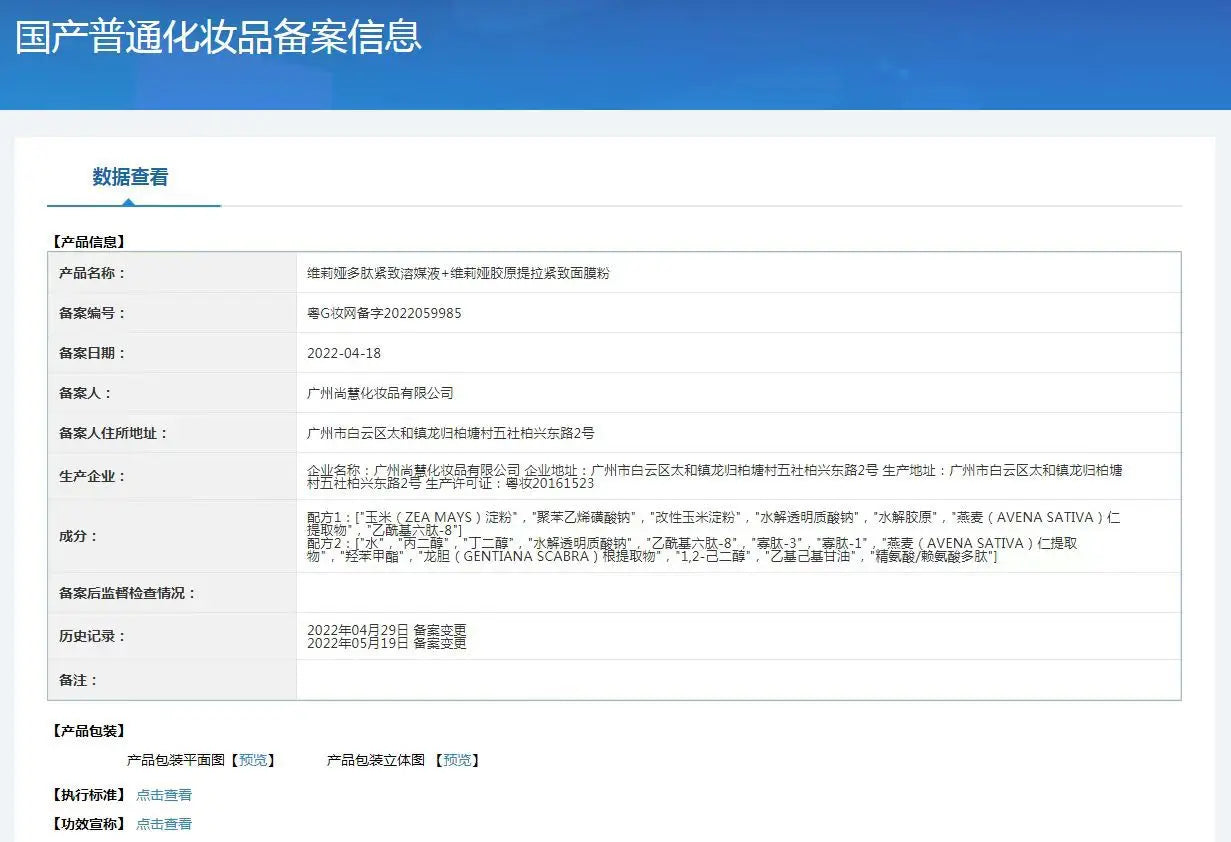Select the 配方2 ingredient list line
This screenshot has height=842, width=1231.
click(692, 549)
